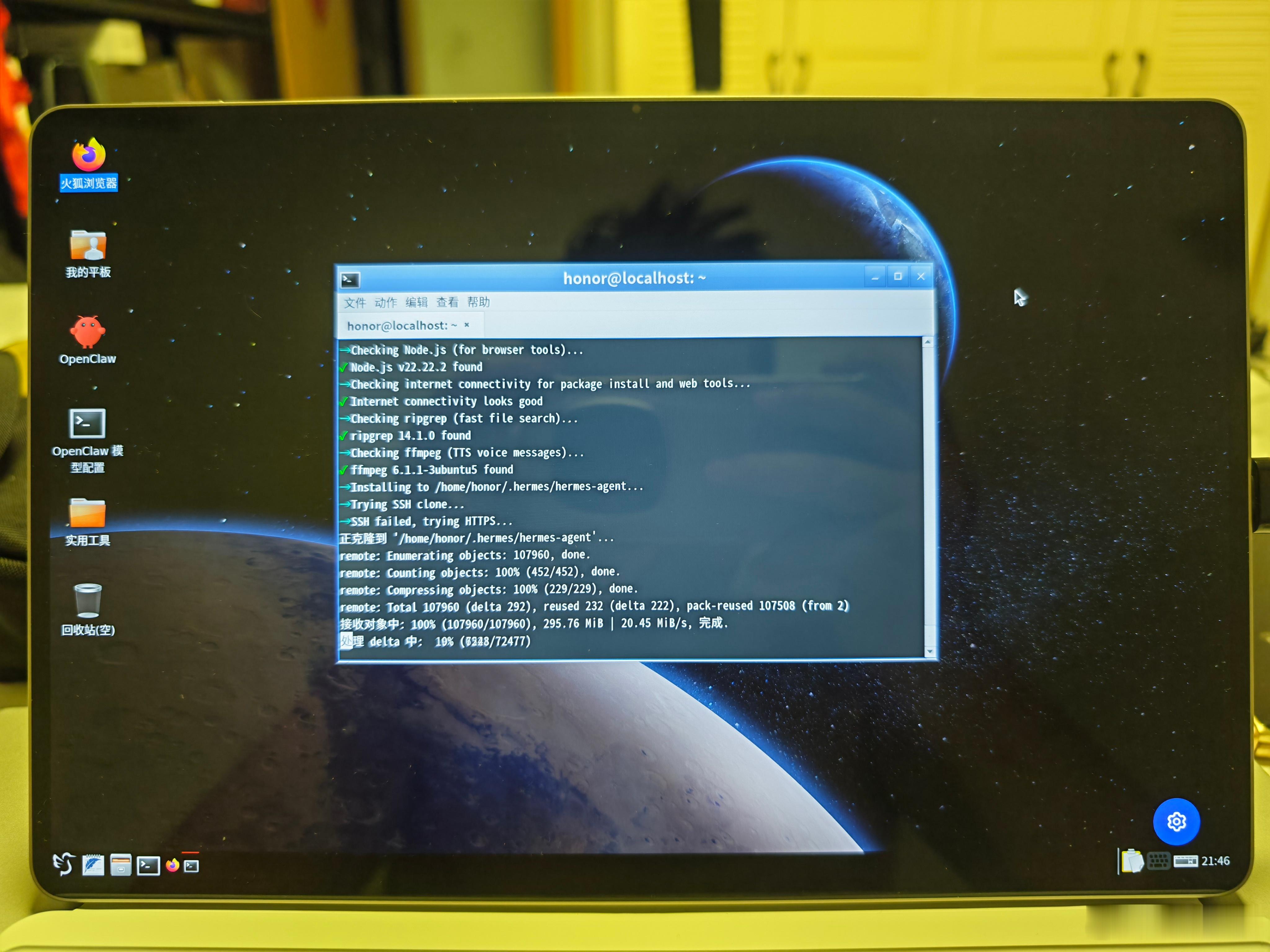The image size is (1270, 952).
Task: Toggle the on-screen keyboard tray icon
Action: click(1158, 861)
